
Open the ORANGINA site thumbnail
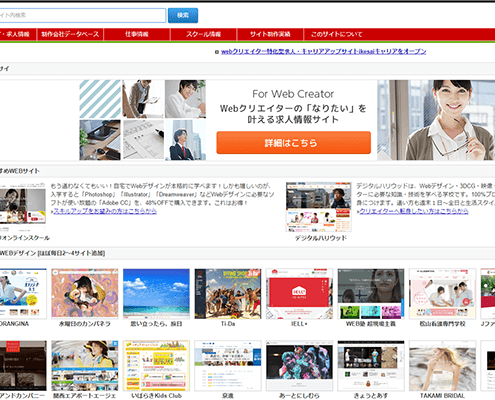(23, 293)
